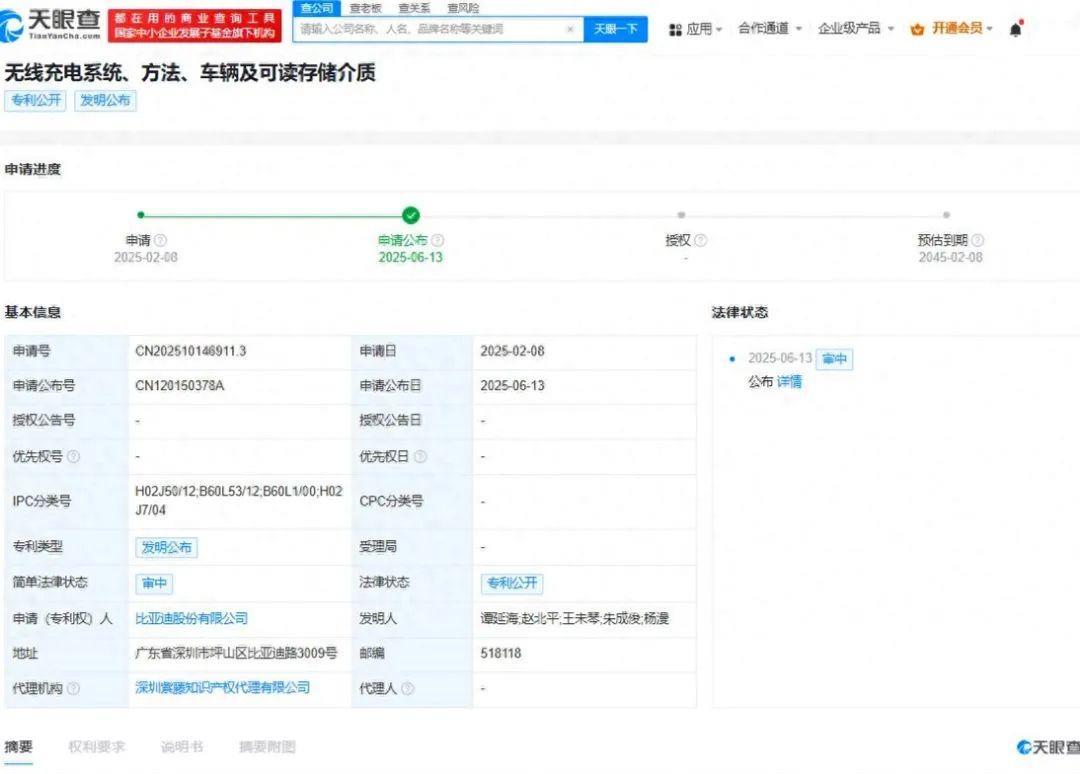Screen dimensions: 1080x774
Task: Select the 查公司 search tab
Action: click(317, 8)
